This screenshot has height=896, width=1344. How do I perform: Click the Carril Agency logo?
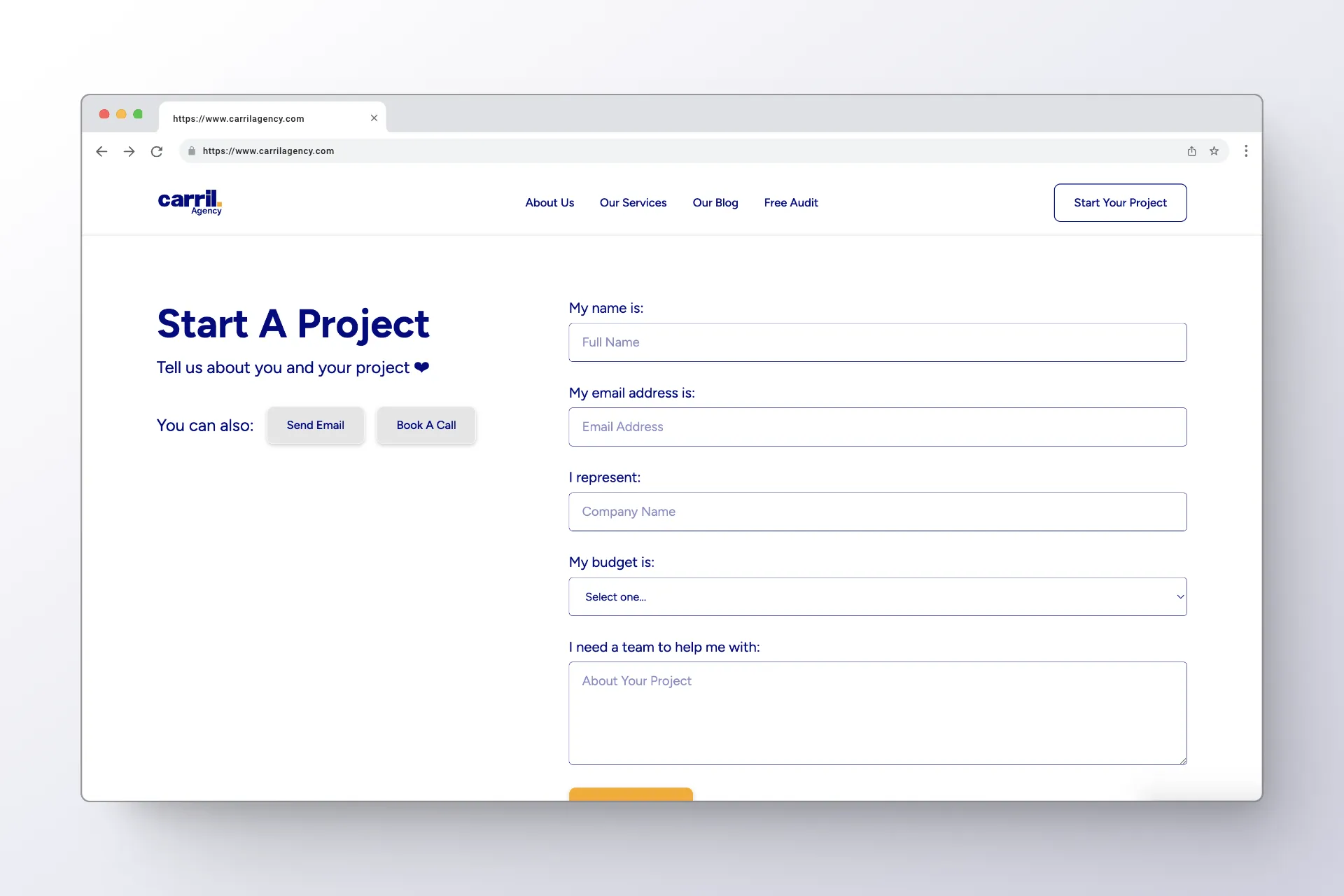pos(190,202)
